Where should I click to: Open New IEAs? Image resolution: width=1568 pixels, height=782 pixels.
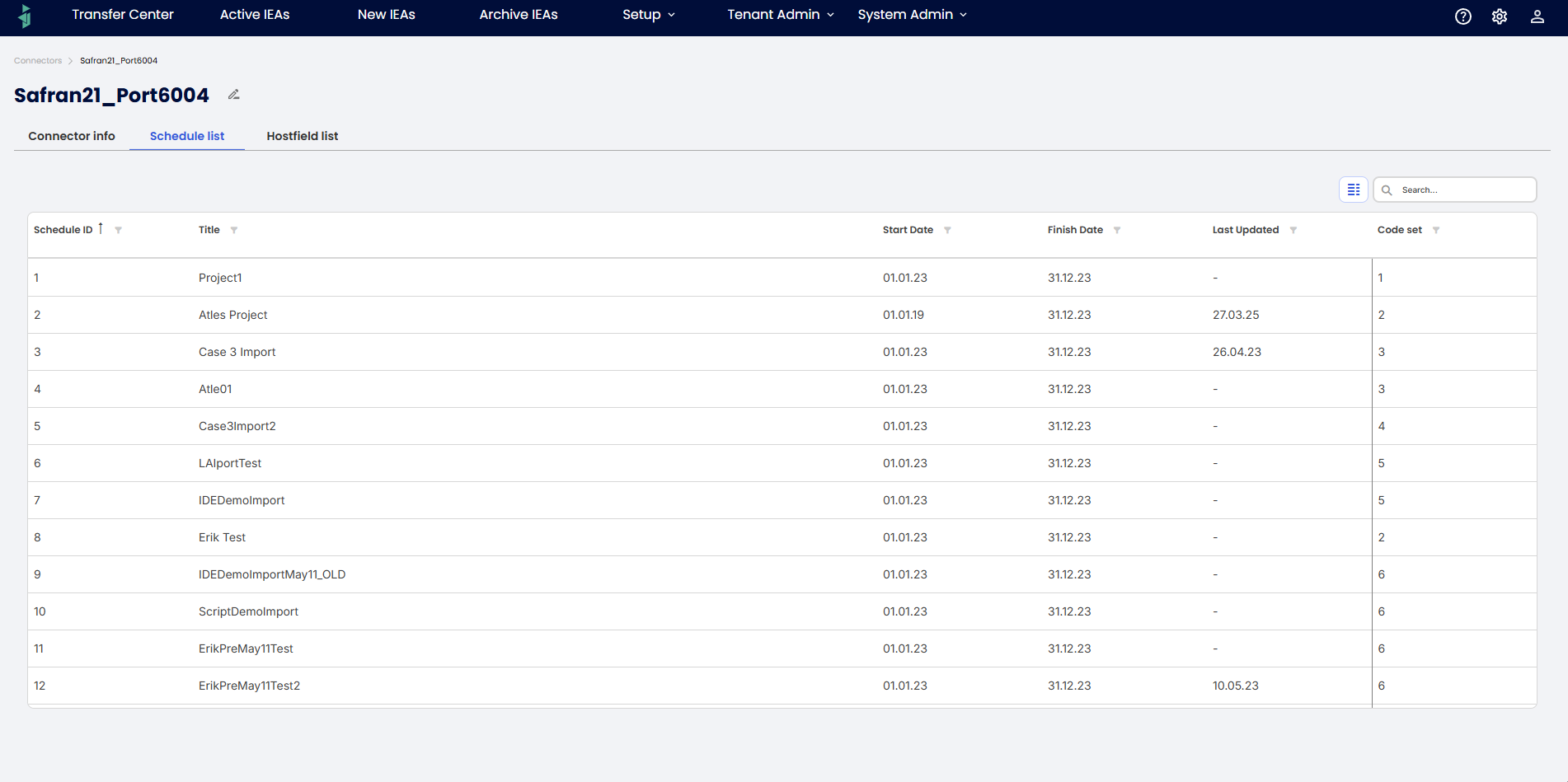[387, 15]
